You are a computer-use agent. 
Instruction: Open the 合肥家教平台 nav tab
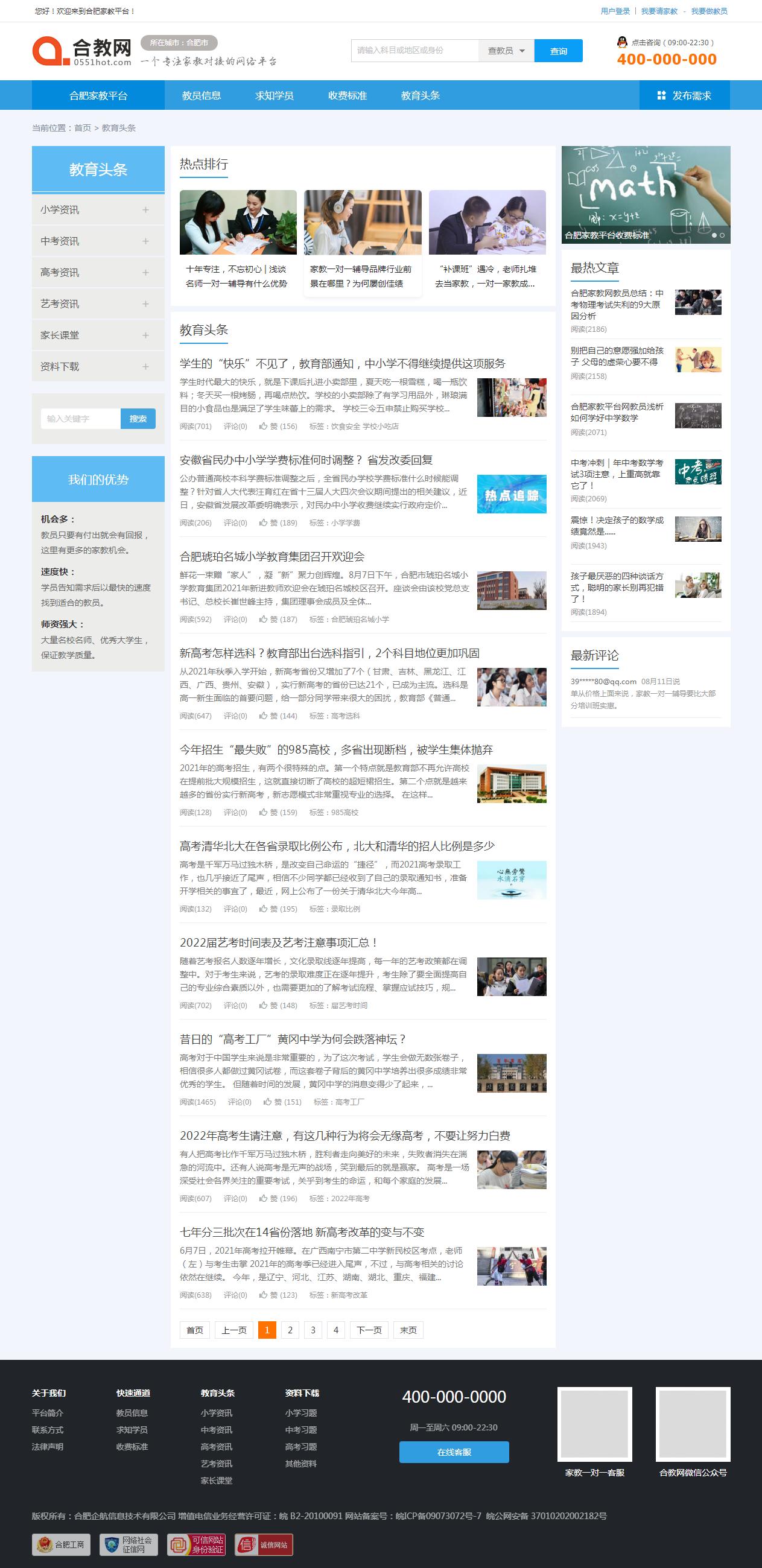tap(98, 95)
